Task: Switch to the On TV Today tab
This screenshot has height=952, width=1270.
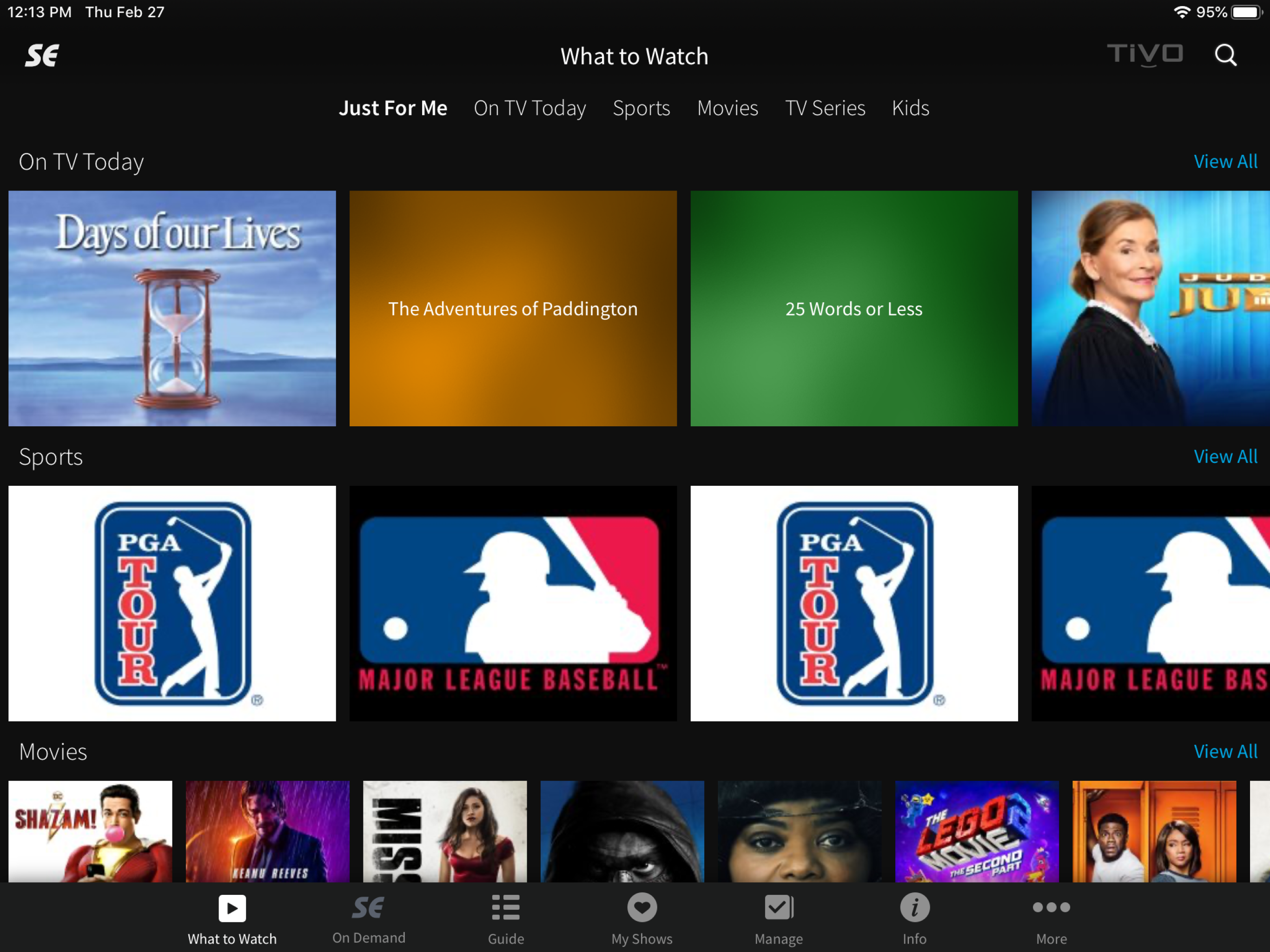Action: (530, 108)
